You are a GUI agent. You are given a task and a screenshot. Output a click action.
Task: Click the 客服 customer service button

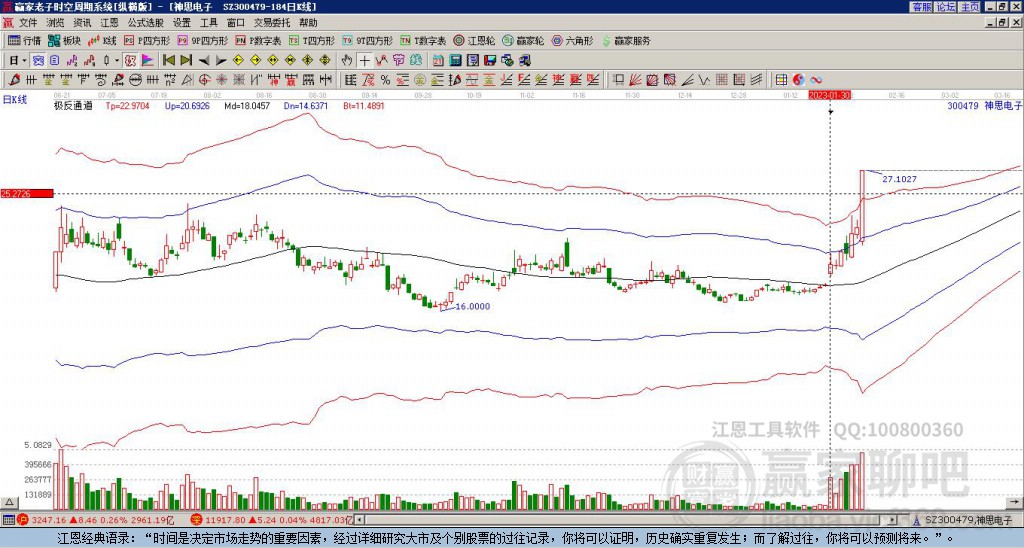(921, 6)
